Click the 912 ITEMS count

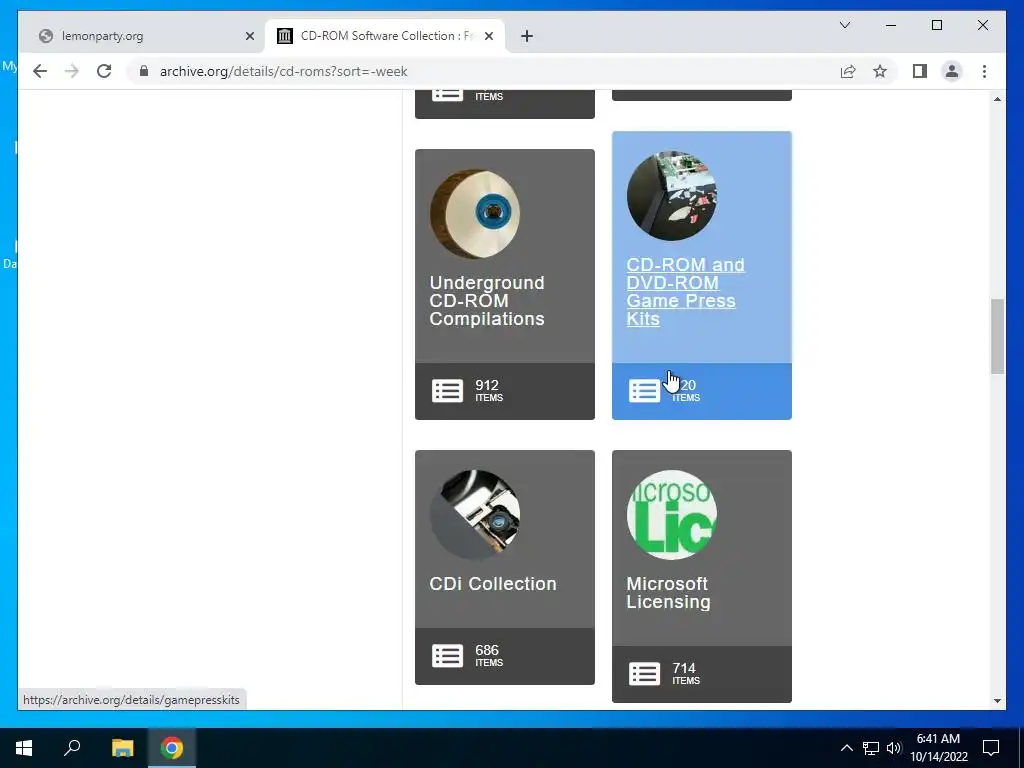488,390
